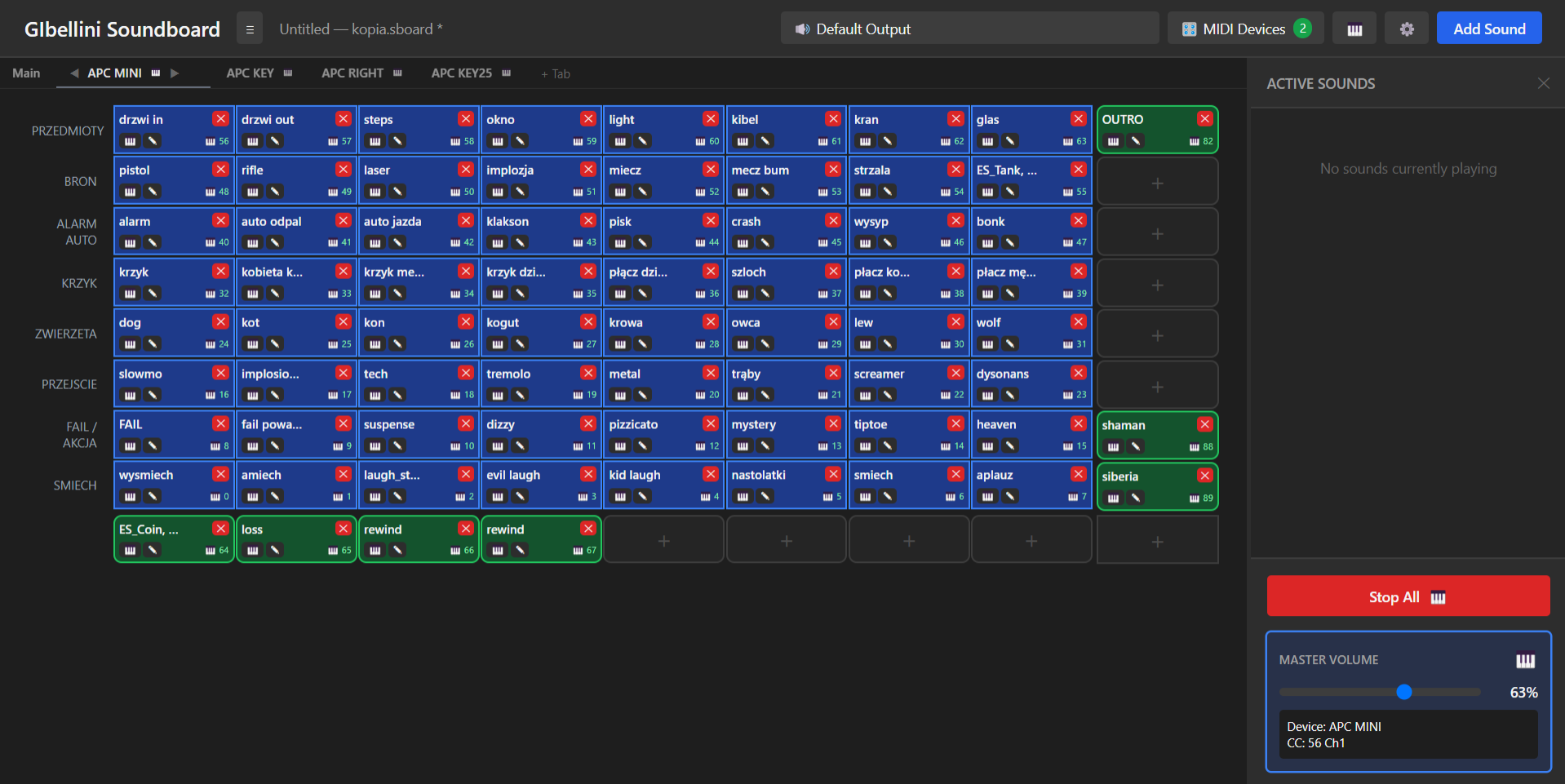Click the right arrow beside the APC MINI tab

pyautogui.click(x=175, y=73)
